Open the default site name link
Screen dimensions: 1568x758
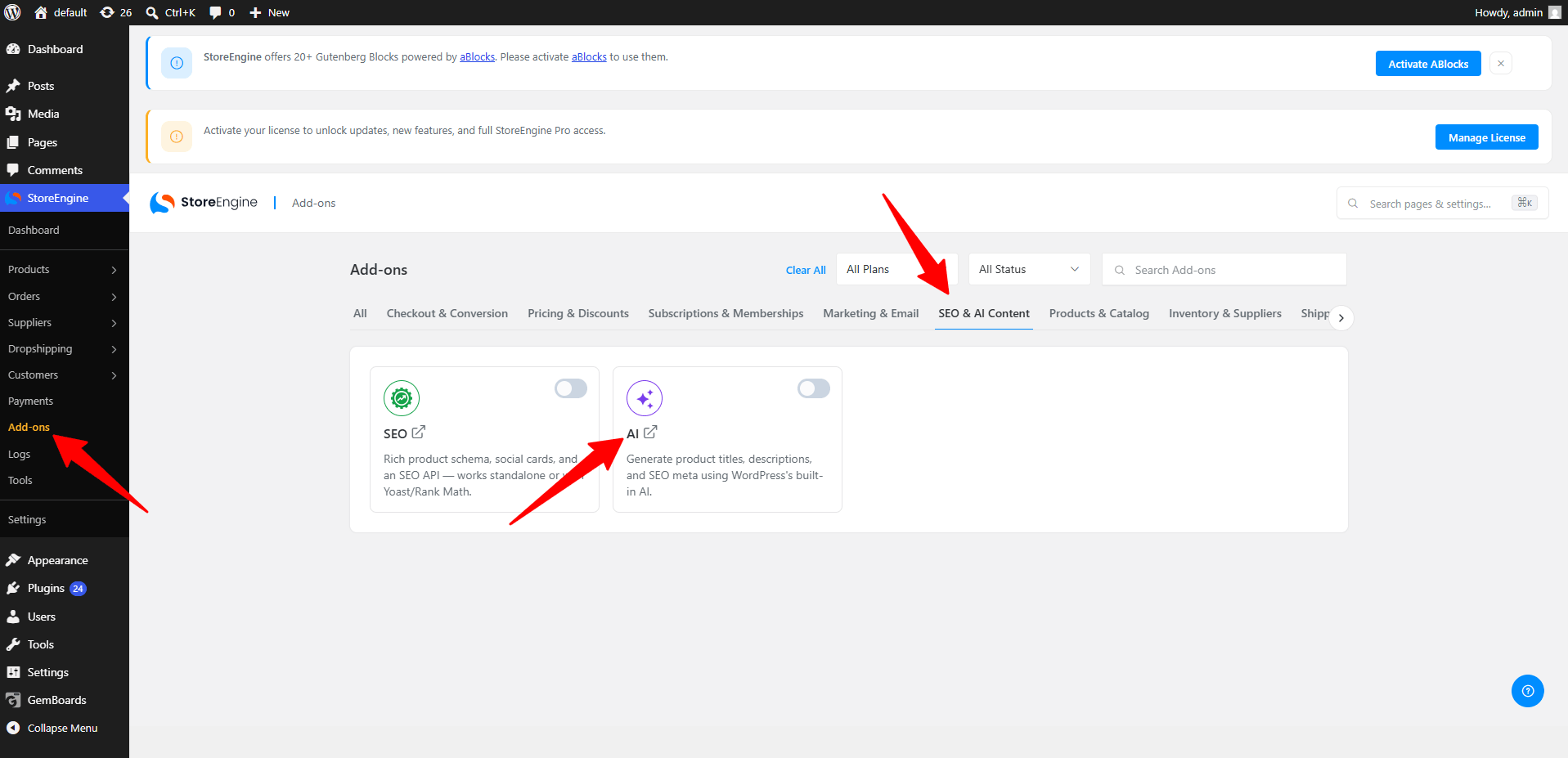[x=61, y=12]
